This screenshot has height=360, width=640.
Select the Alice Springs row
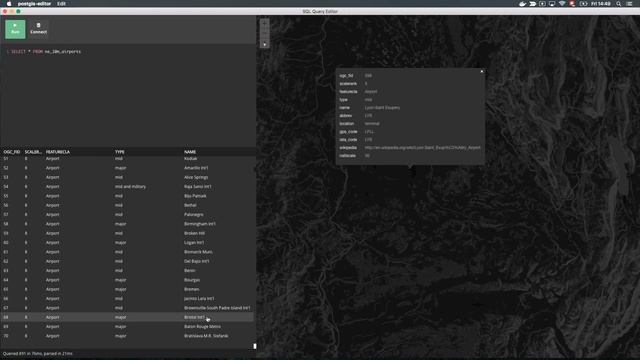pos(127,177)
